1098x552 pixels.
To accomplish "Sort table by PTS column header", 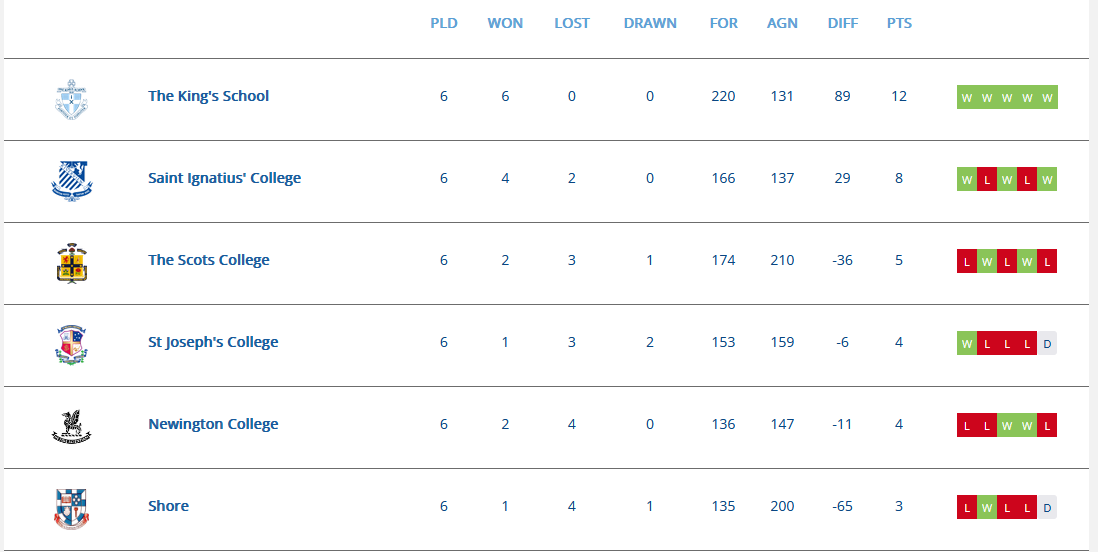I will point(899,23).
